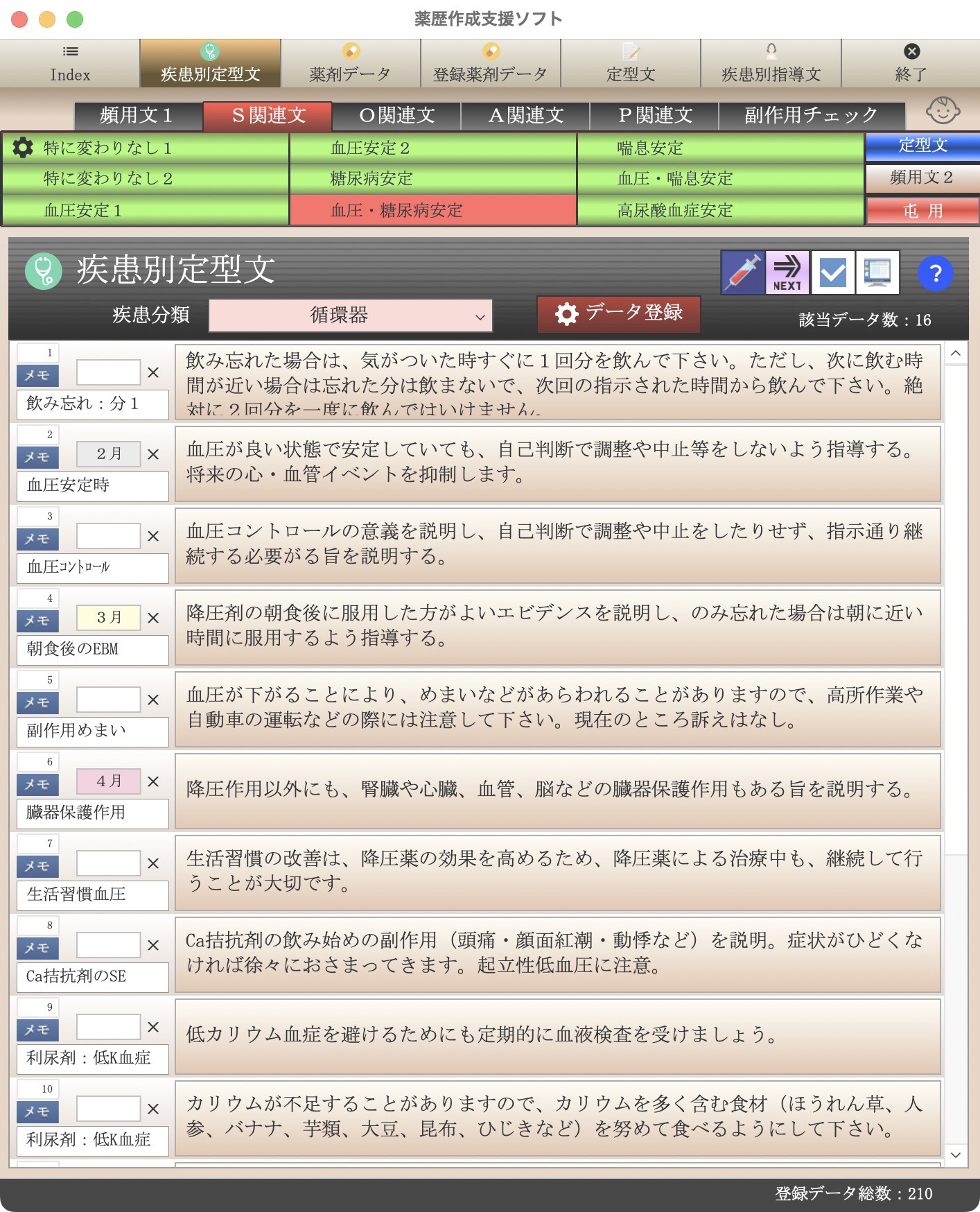Image resolution: width=980 pixels, height=1212 pixels.
Task: Click the smiling face icon
Action: pos(943,110)
